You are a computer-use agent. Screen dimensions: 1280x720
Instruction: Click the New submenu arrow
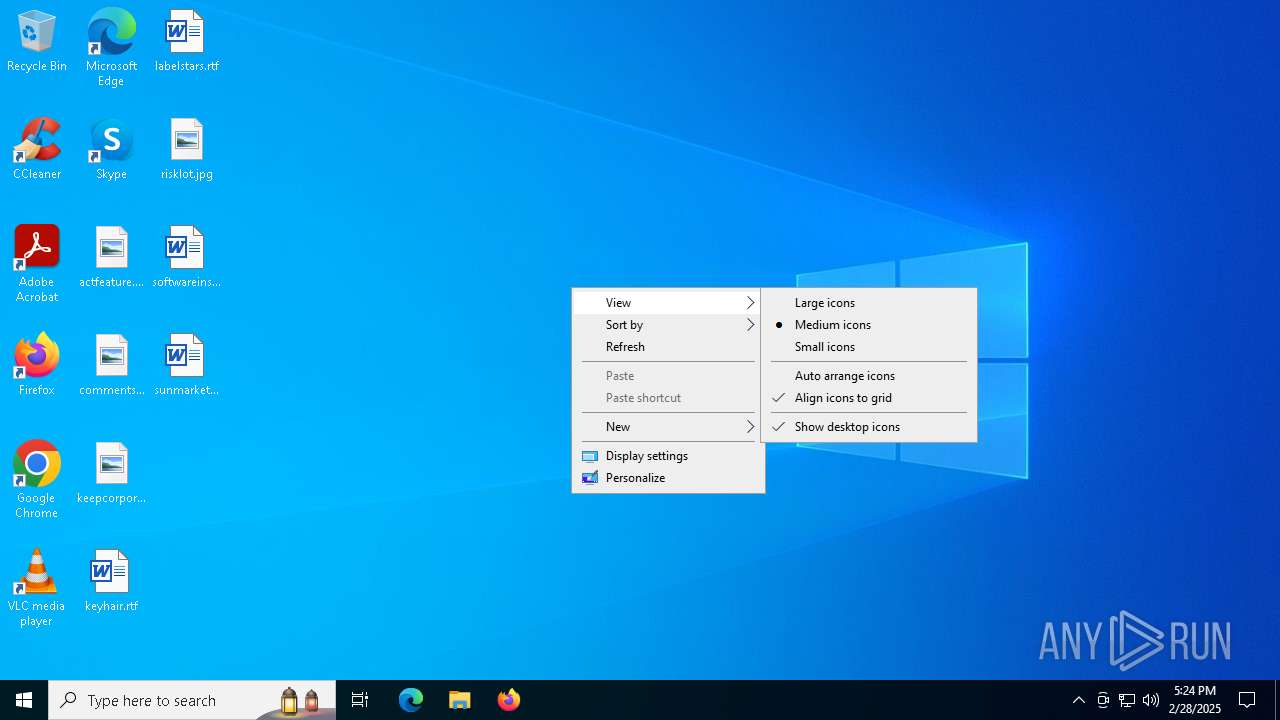point(751,427)
